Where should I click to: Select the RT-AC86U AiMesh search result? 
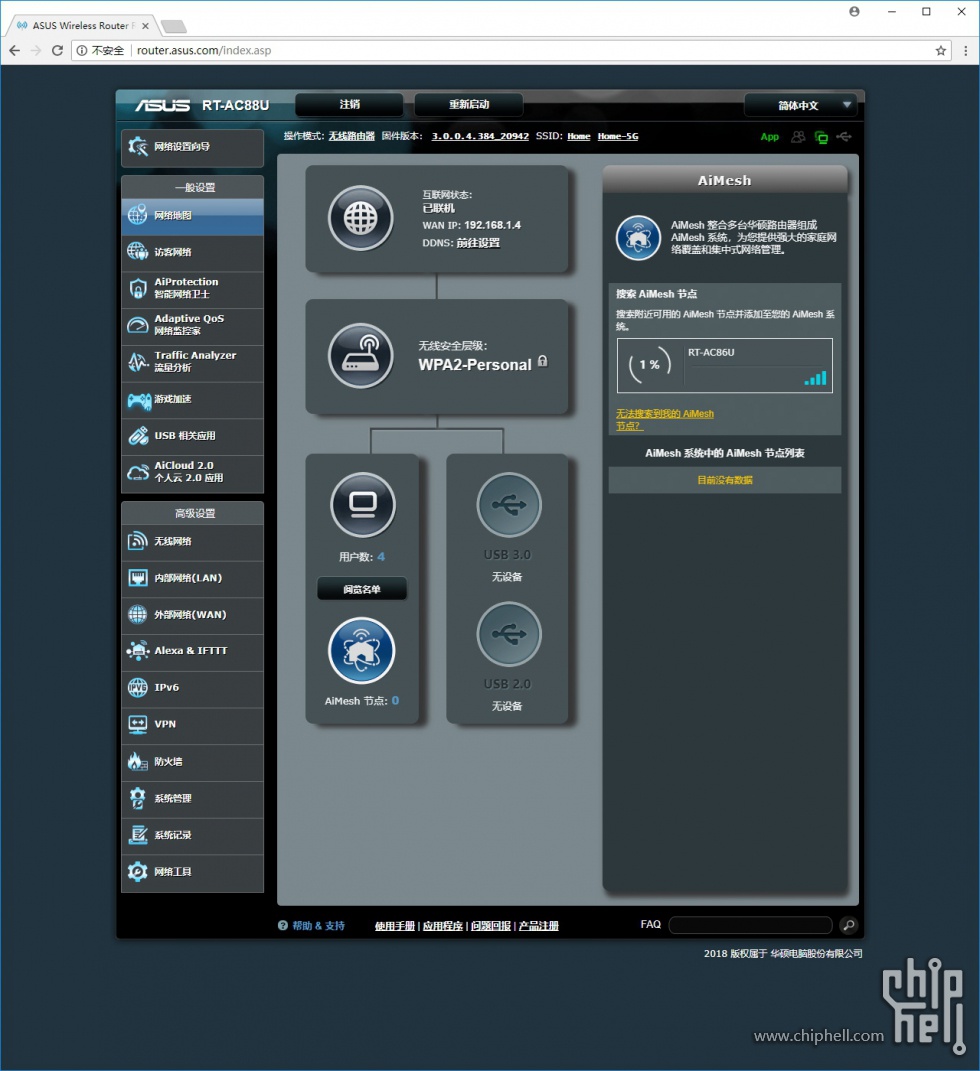(724, 366)
